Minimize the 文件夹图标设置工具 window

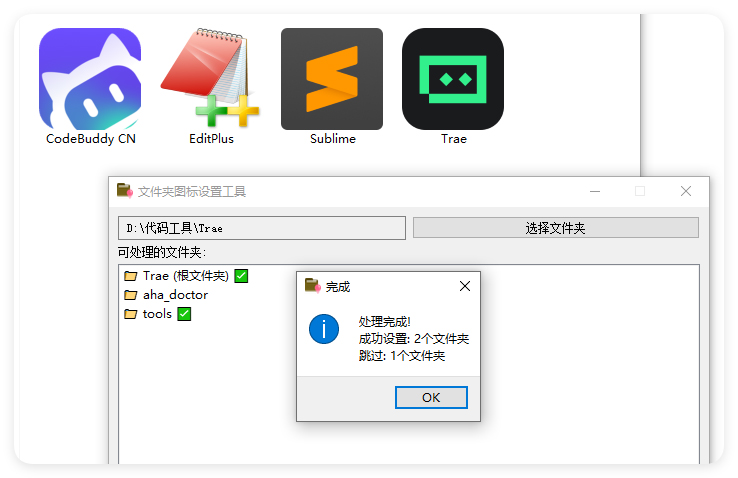click(x=595, y=191)
